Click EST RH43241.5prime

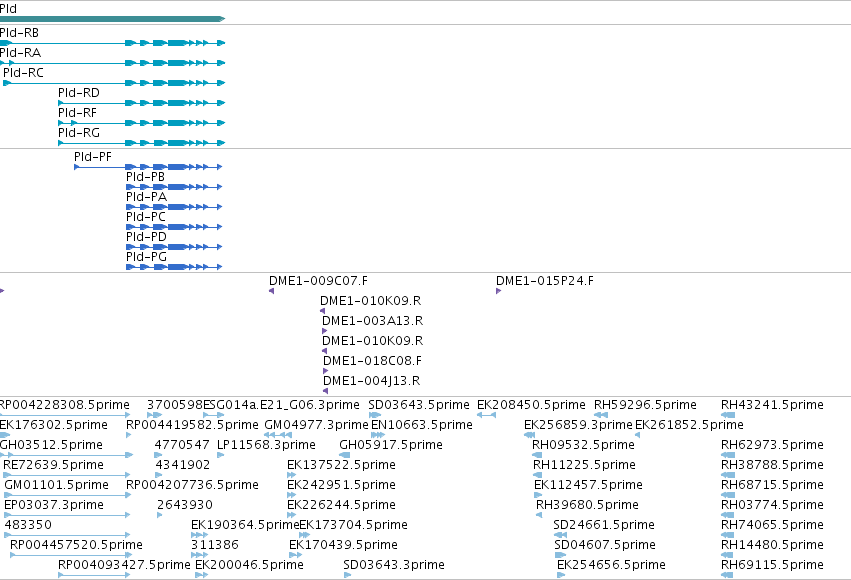tap(772, 405)
